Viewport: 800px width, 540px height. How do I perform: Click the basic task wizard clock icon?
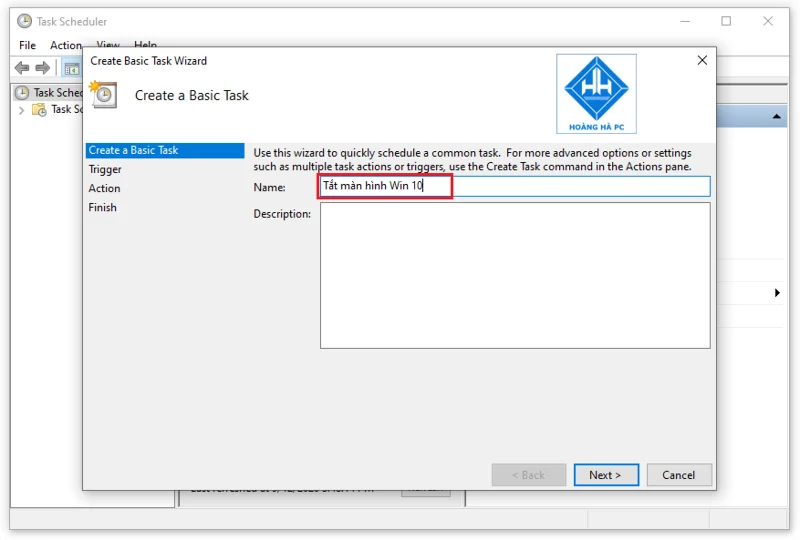[x=103, y=94]
